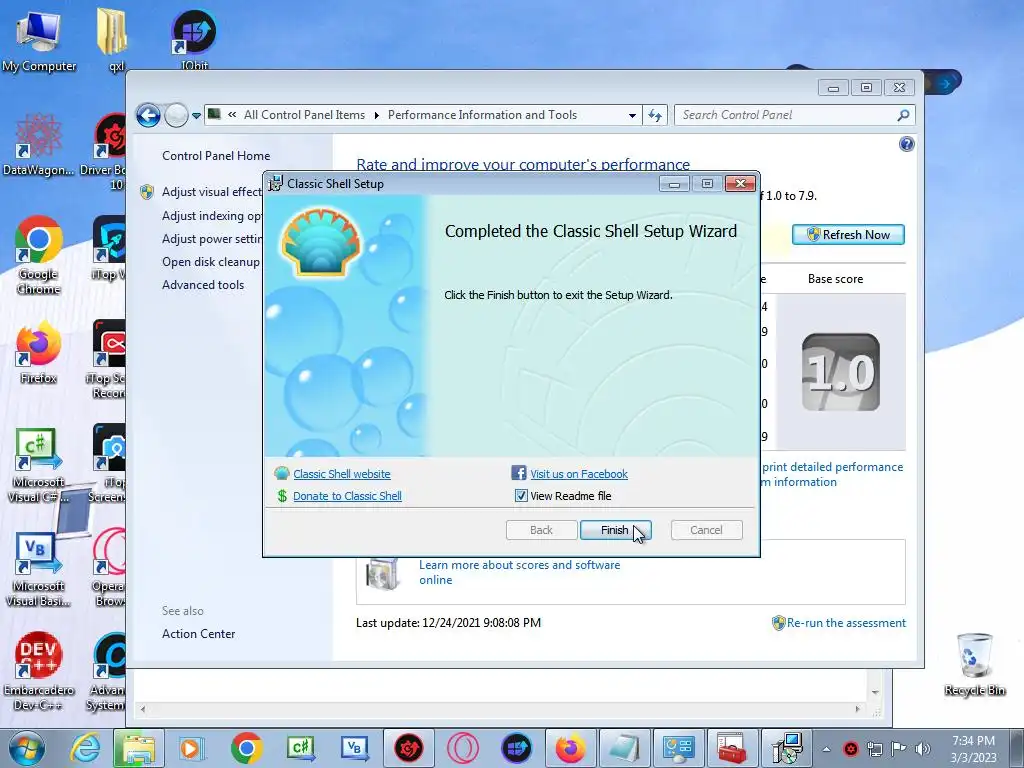
Task: Click the volume speaker tray icon
Action: [x=922, y=749]
